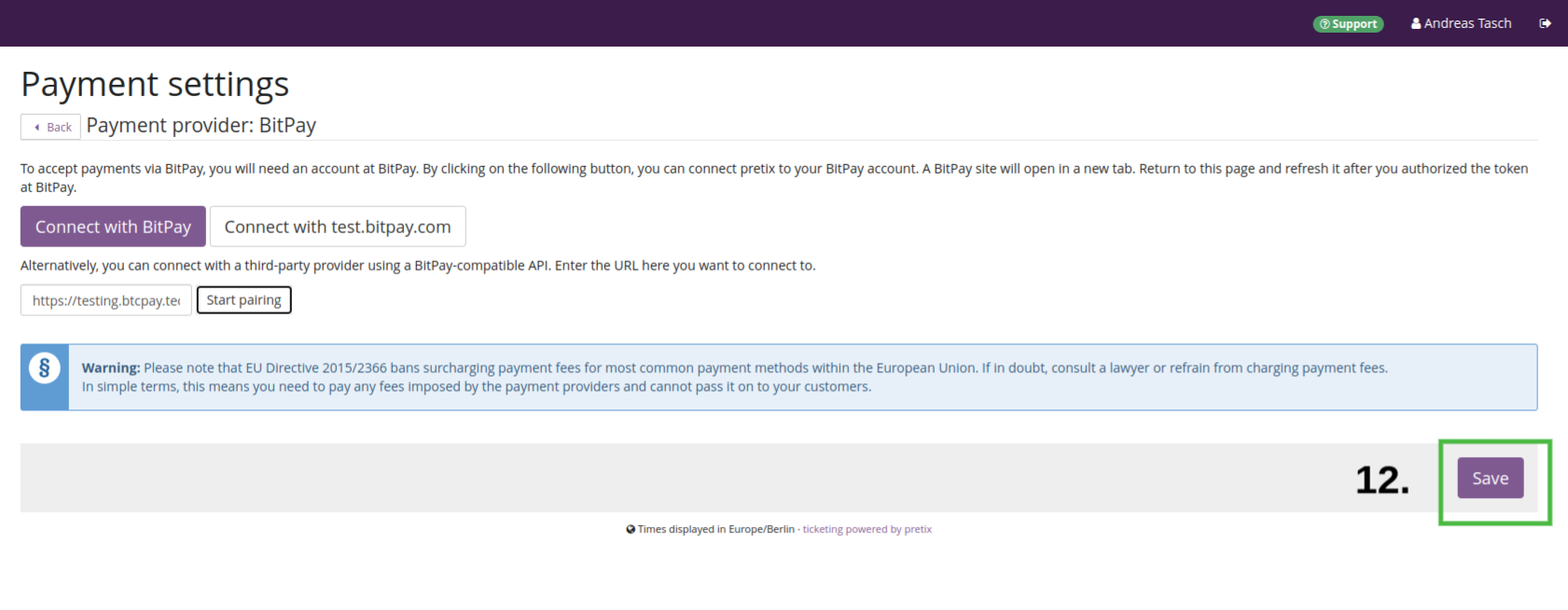Click 'Times displayed in Europe/Berlin' footer text
This screenshot has width=1568, height=610.
click(715, 529)
